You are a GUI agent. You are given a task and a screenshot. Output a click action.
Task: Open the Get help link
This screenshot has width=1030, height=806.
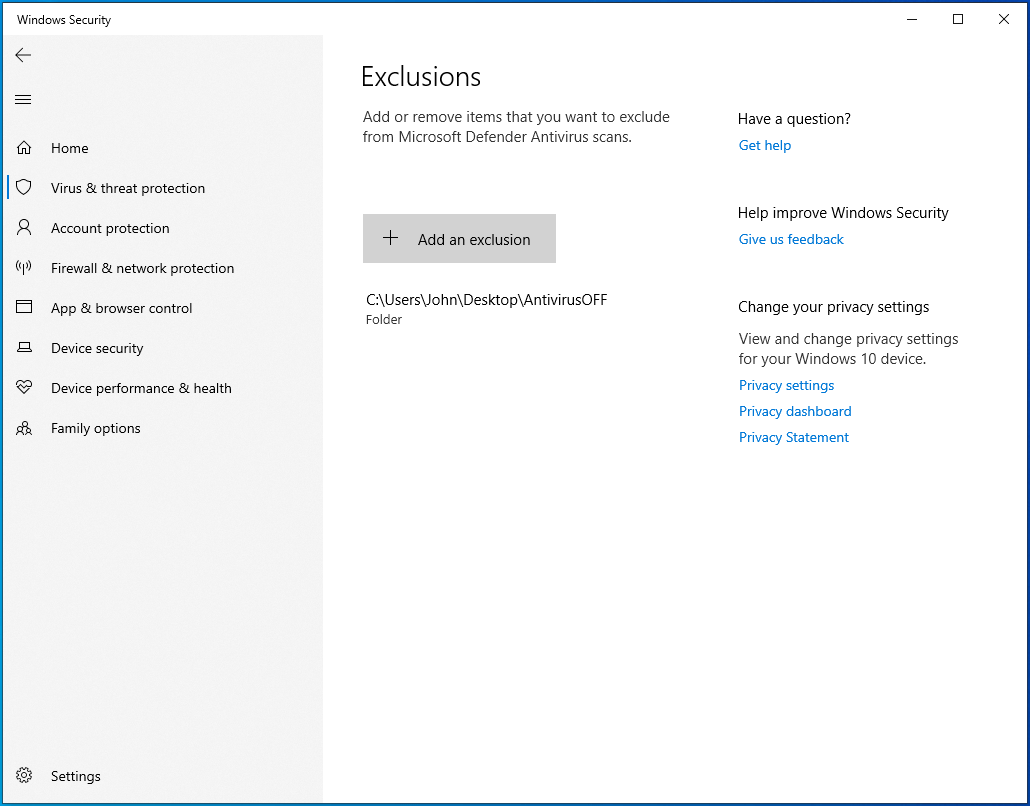tap(764, 145)
